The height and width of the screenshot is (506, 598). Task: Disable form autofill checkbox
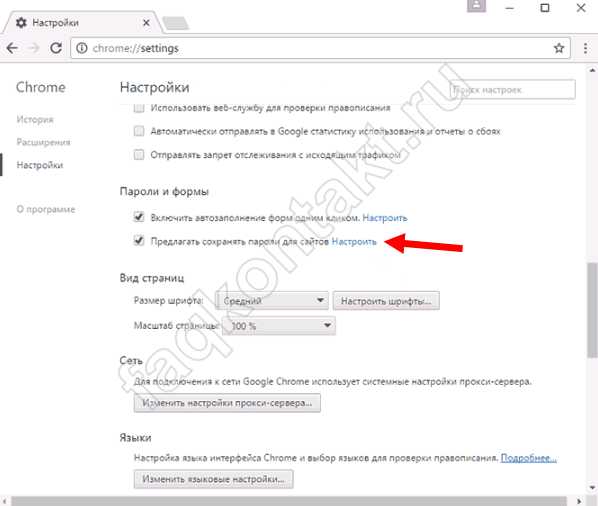139,217
